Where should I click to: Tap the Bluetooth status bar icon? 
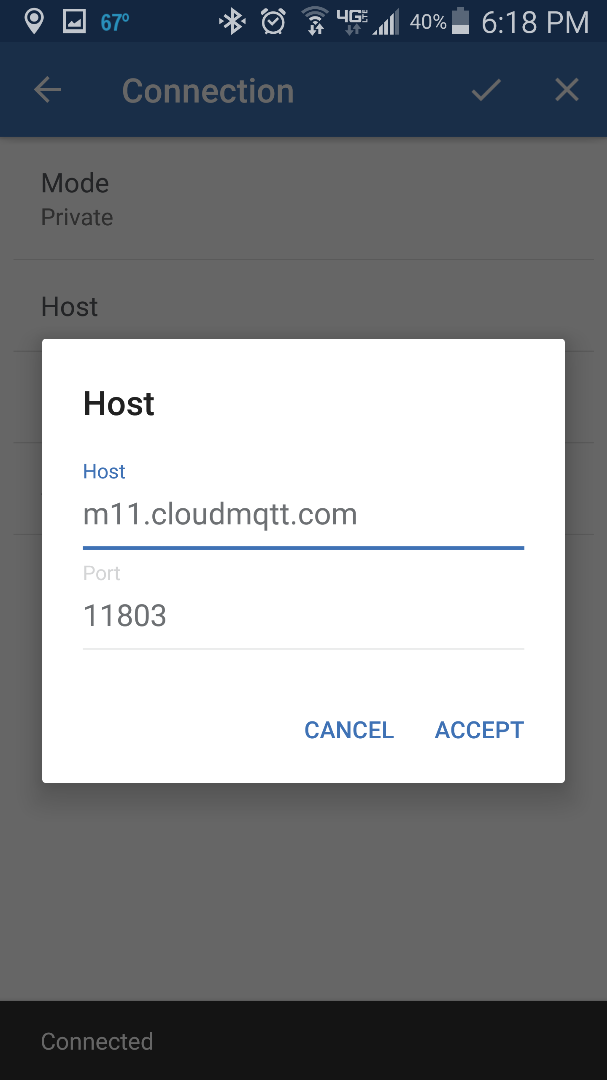[232, 20]
